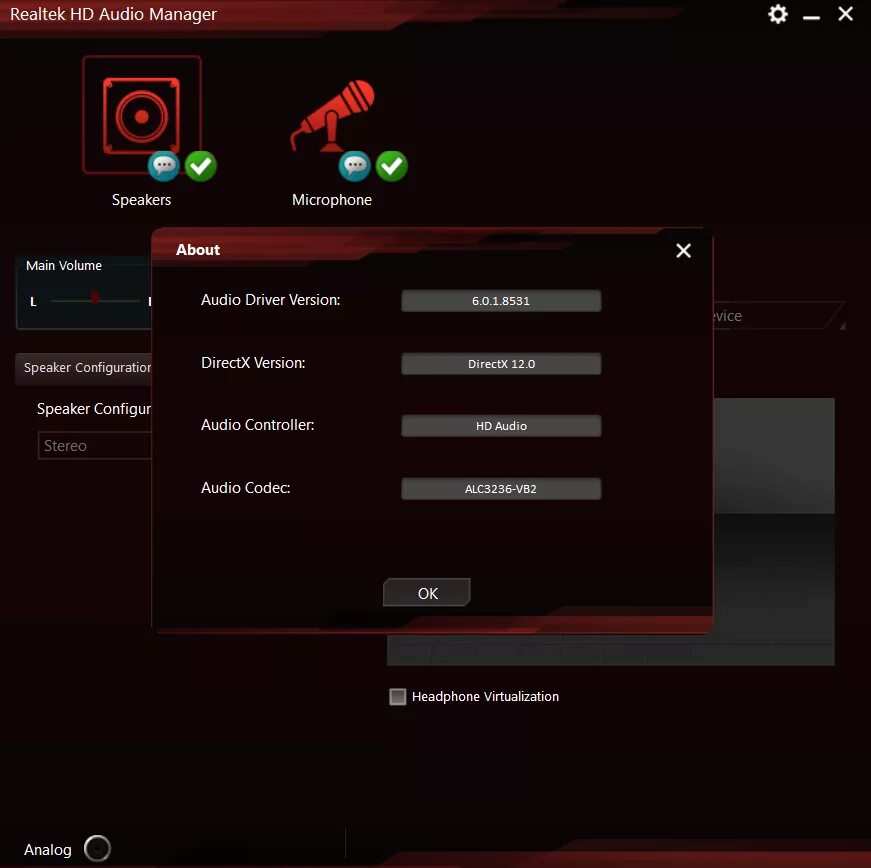The height and width of the screenshot is (868, 871).
Task: Click the Analog jack connector icon
Action: 97,848
